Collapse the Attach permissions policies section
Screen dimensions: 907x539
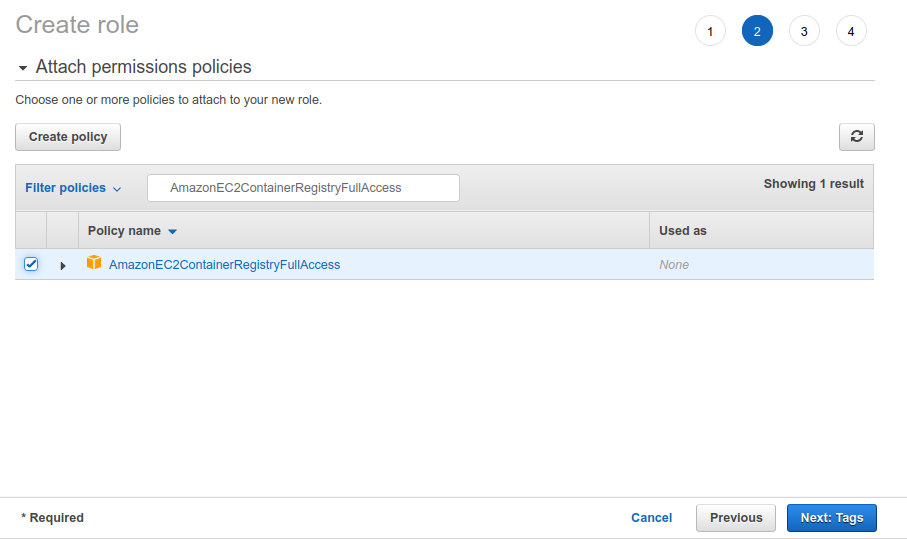pos(23,68)
